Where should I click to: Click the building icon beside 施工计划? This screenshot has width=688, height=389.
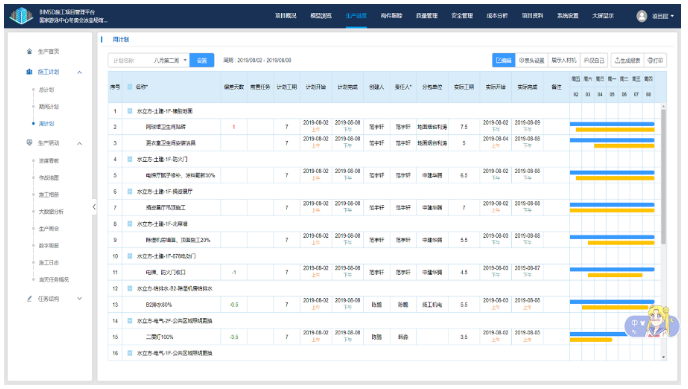click(x=29, y=71)
